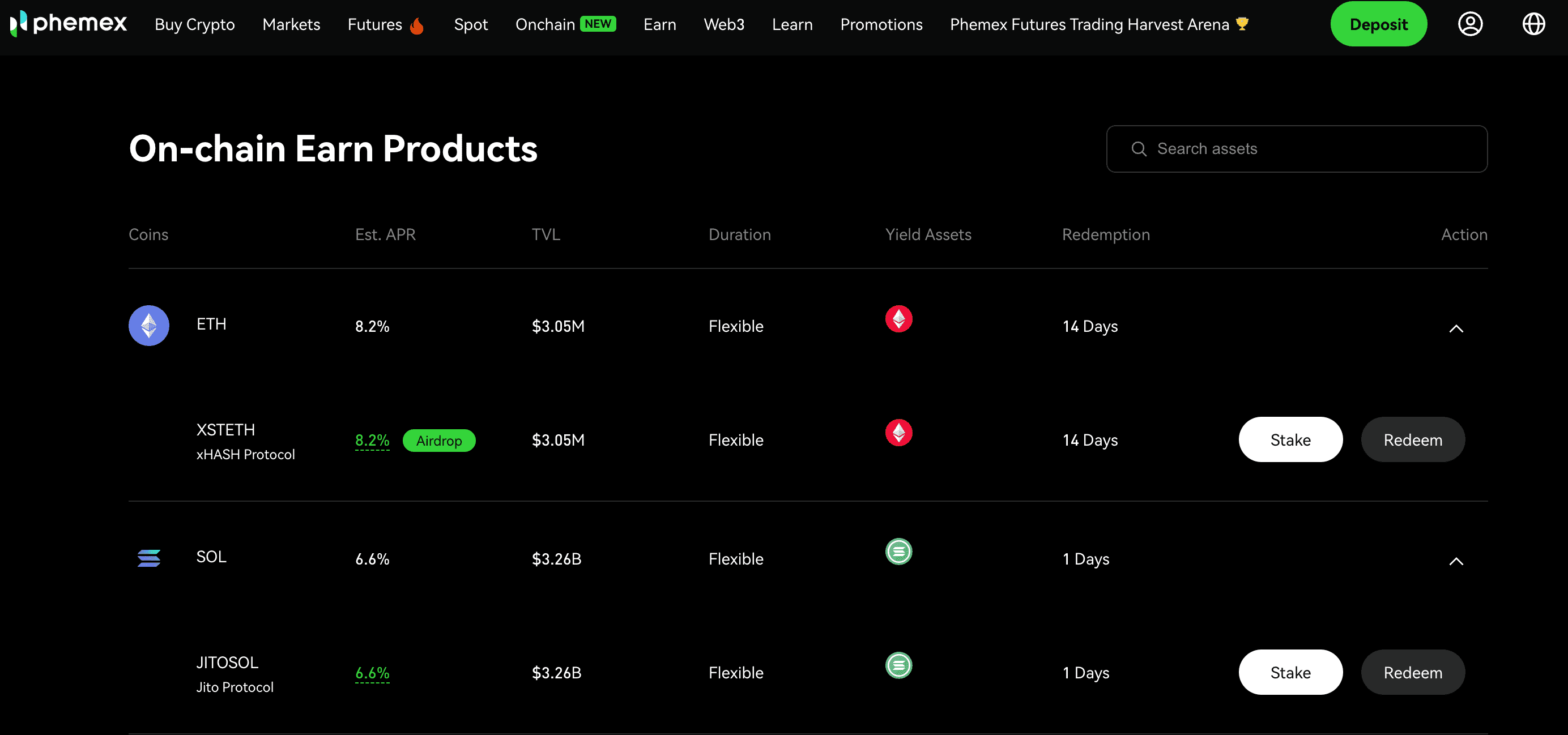Screen dimensions: 1568x735
Task: Click the Futures flame icon
Action: tap(417, 25)
